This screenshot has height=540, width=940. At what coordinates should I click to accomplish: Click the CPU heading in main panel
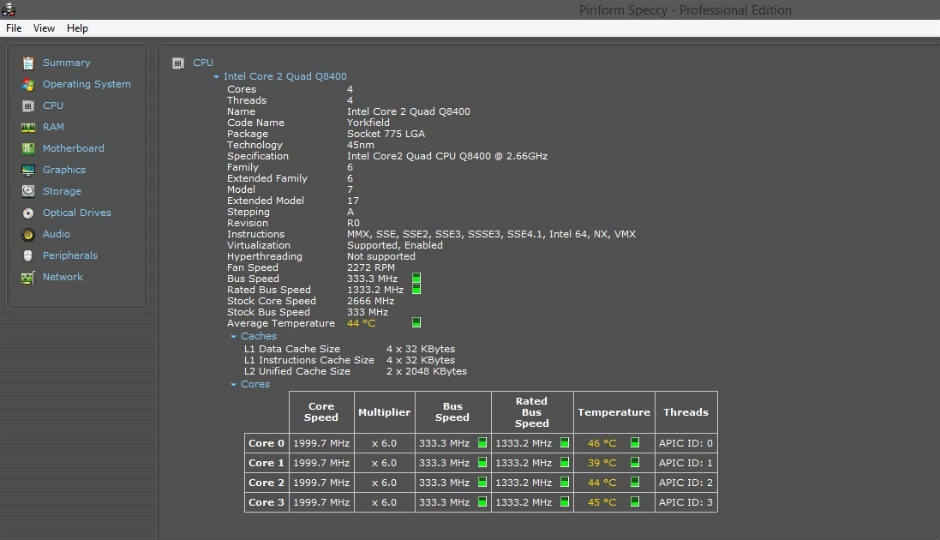(x=203, y=63)
